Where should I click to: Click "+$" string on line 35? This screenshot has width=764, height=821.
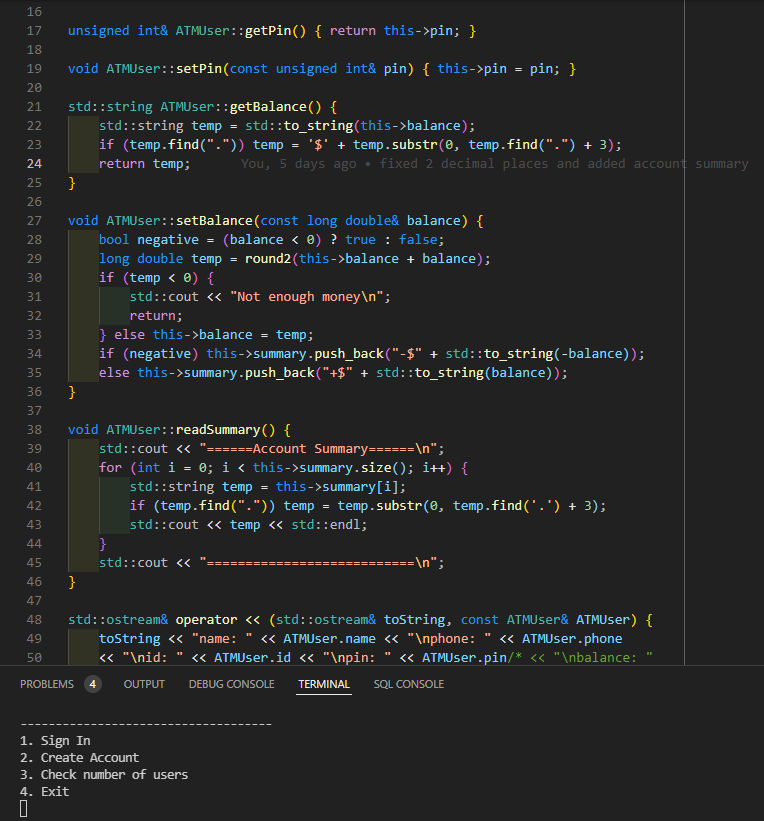(337, 373)
